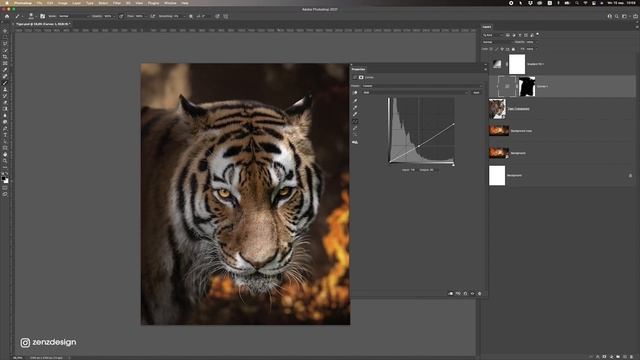
Task: Delete the Curves adjustment layer from Properties
Action: [x=480, y=293]
